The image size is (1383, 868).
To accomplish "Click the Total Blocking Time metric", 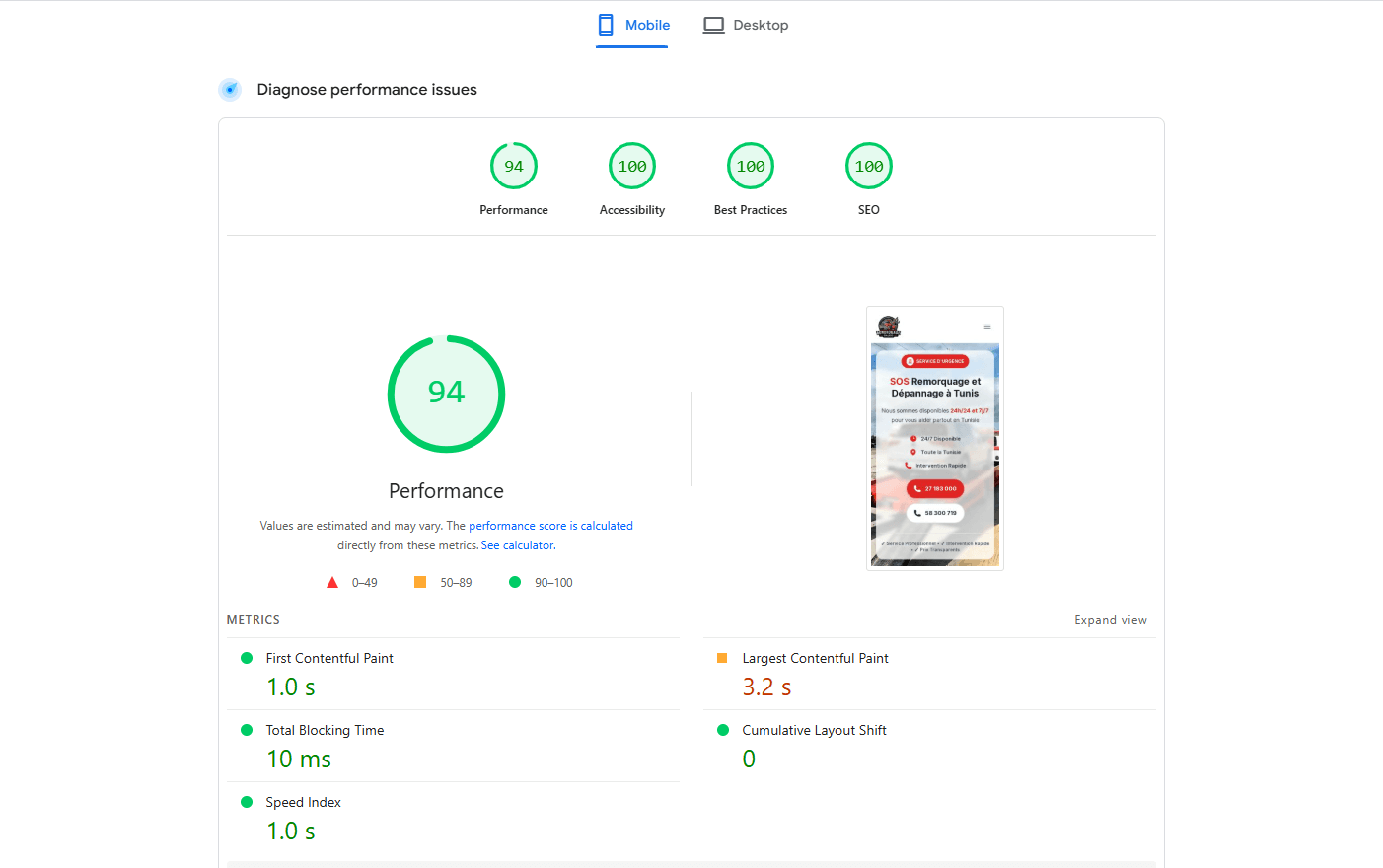I will coord(325,731).
